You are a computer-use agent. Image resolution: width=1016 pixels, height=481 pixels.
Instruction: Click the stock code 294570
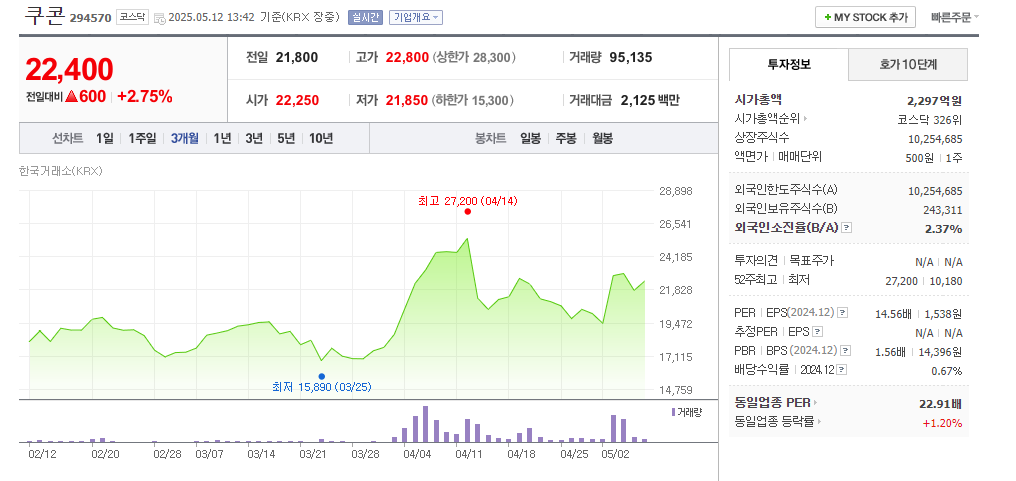point(91,18)
